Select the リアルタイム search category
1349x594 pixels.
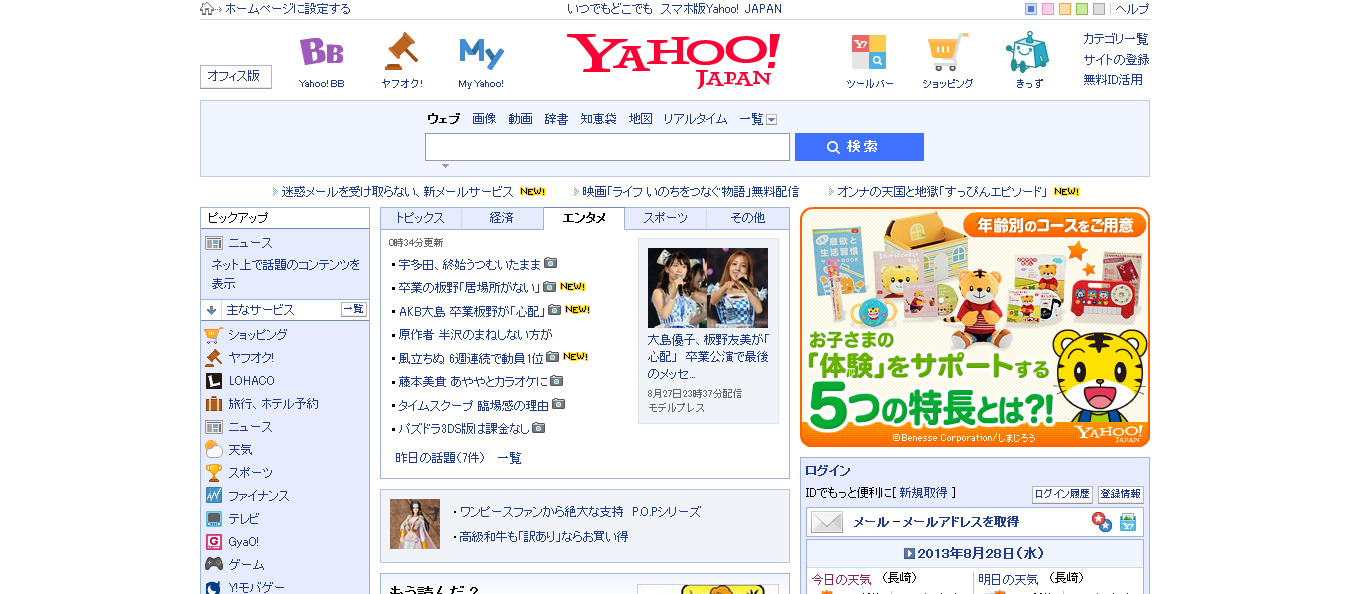[695, 119]
